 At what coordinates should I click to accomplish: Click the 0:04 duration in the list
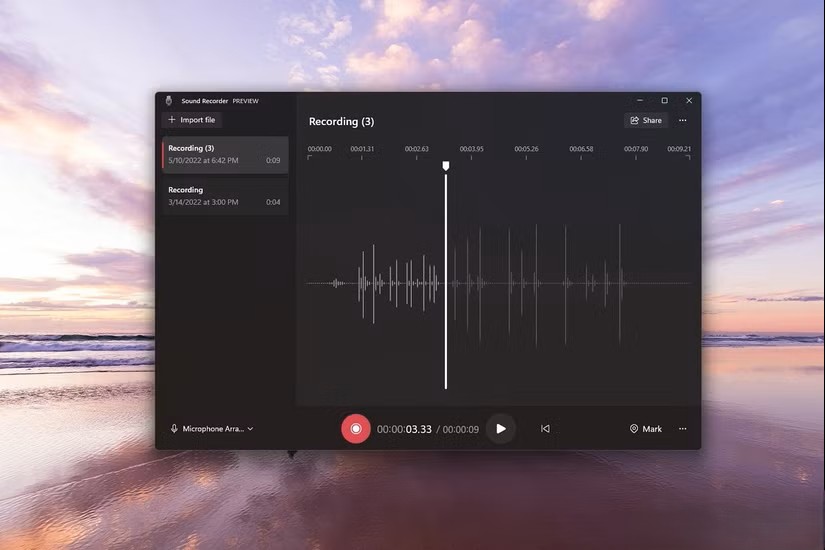click(x=273, y=202)
